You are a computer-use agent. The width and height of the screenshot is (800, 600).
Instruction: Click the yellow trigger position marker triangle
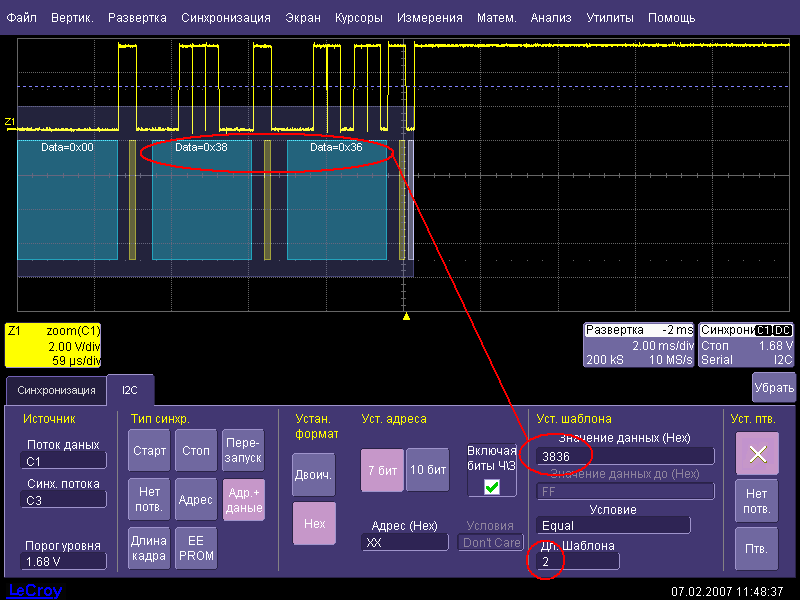406,316
